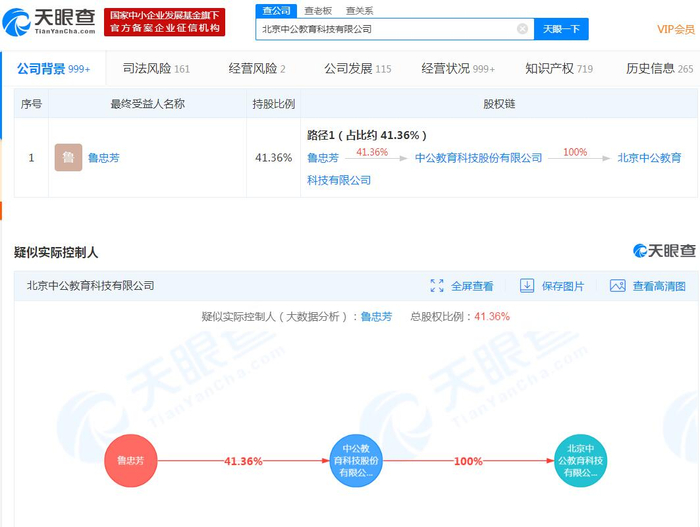
Task: Select the 查公司 search tab
Action: 276,11
